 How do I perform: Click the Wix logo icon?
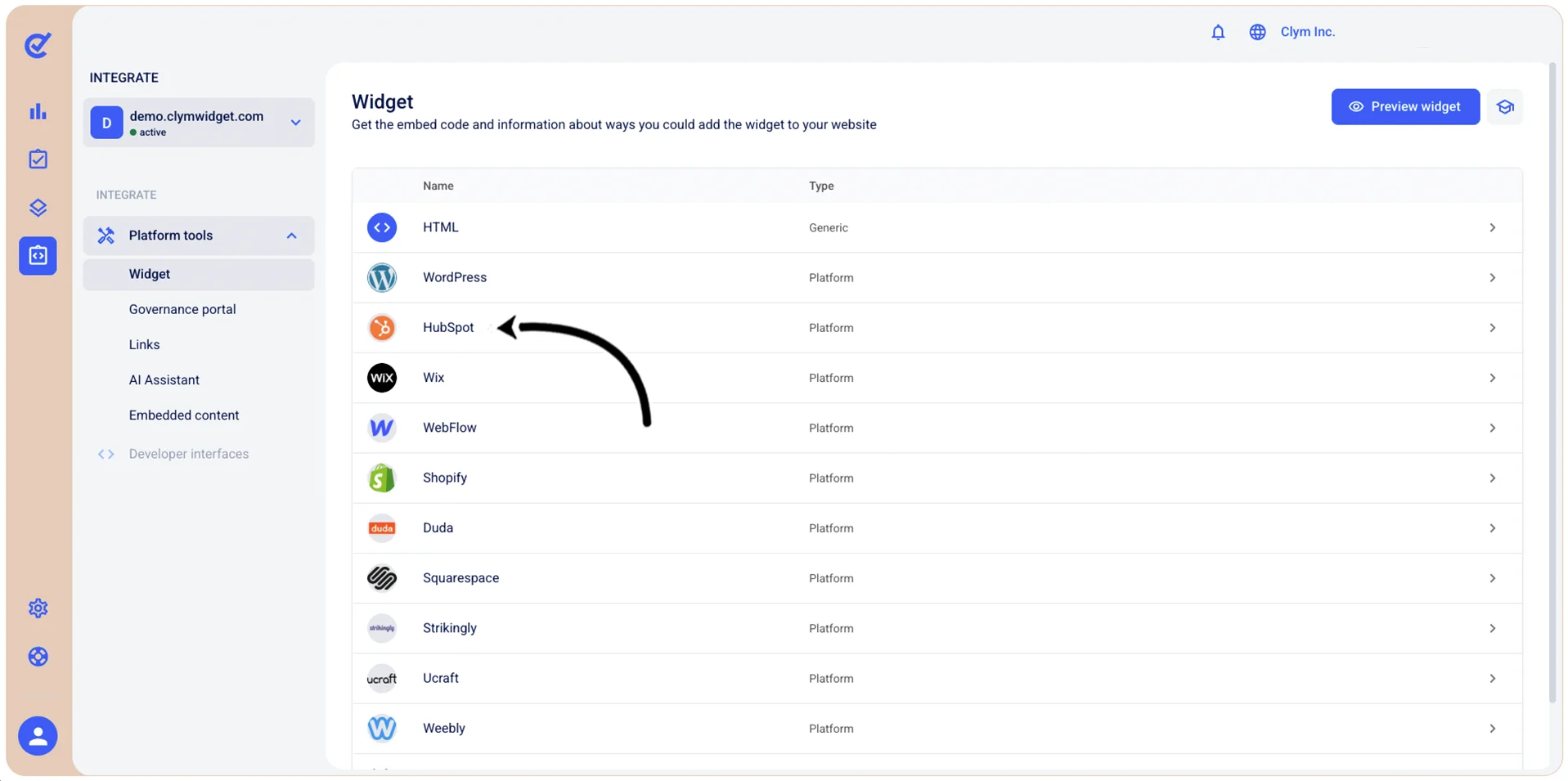[x=382, y=378]
